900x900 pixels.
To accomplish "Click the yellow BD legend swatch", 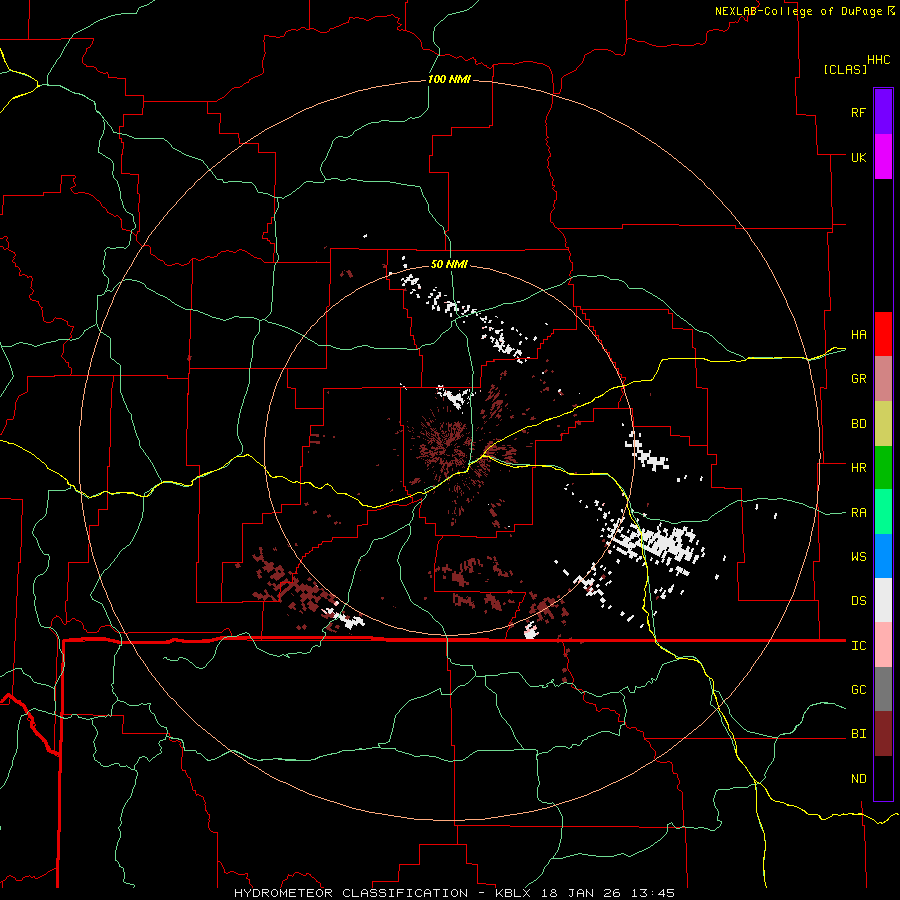I will 883,423.
